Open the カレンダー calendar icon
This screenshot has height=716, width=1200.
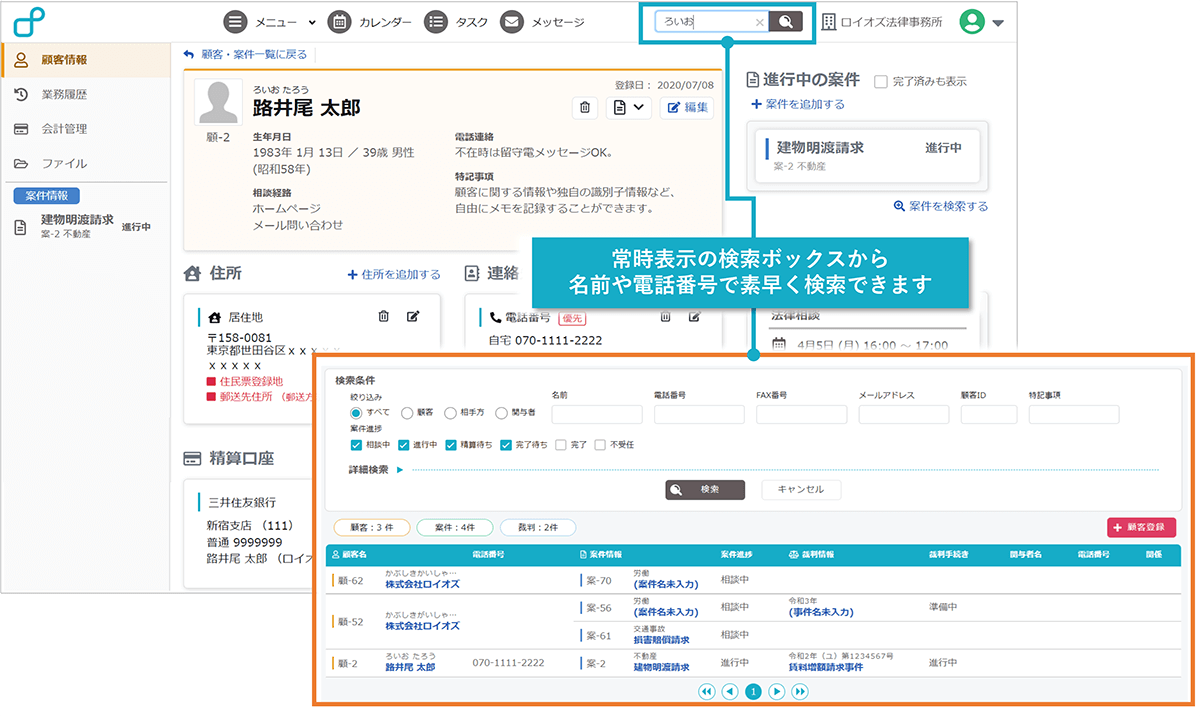(339, 22)
